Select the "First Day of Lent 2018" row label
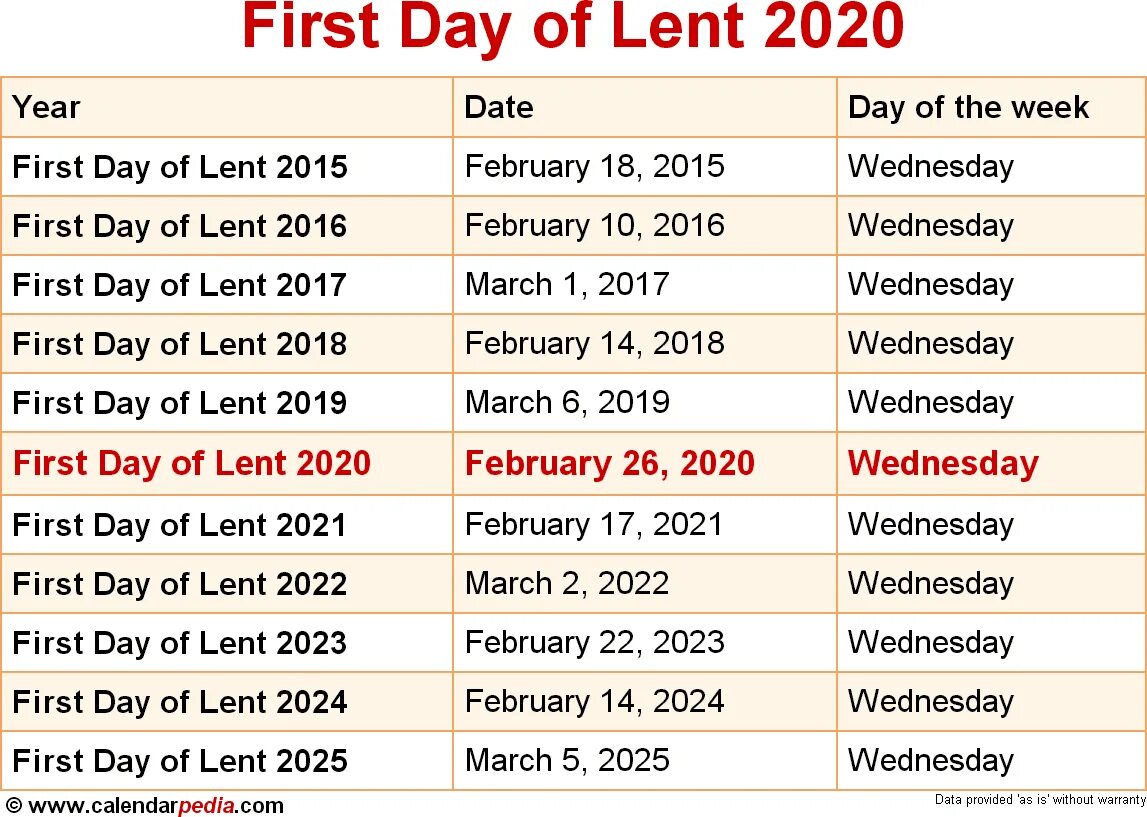This screenshot has height=817, width=1147. pyautogui.click(x=180, y=344)
